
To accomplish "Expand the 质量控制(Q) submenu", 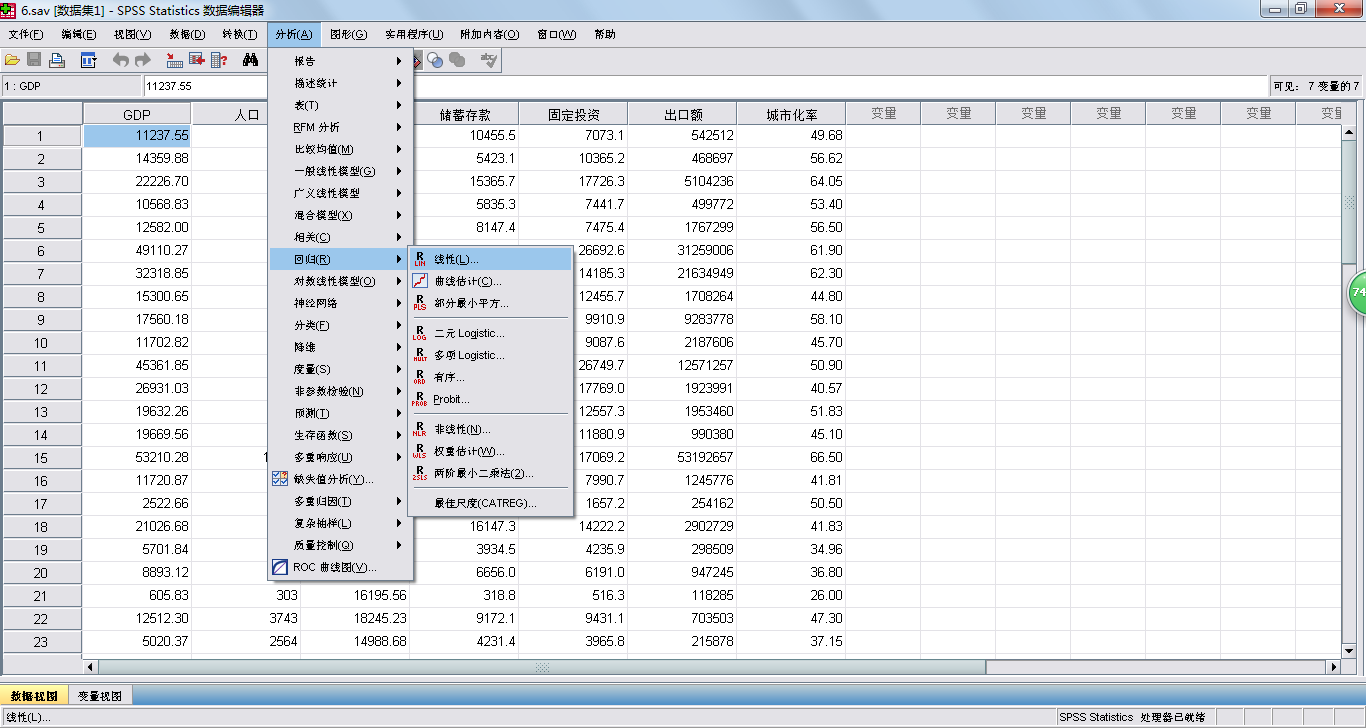I will pyautogui.click(x=340, y=545).
